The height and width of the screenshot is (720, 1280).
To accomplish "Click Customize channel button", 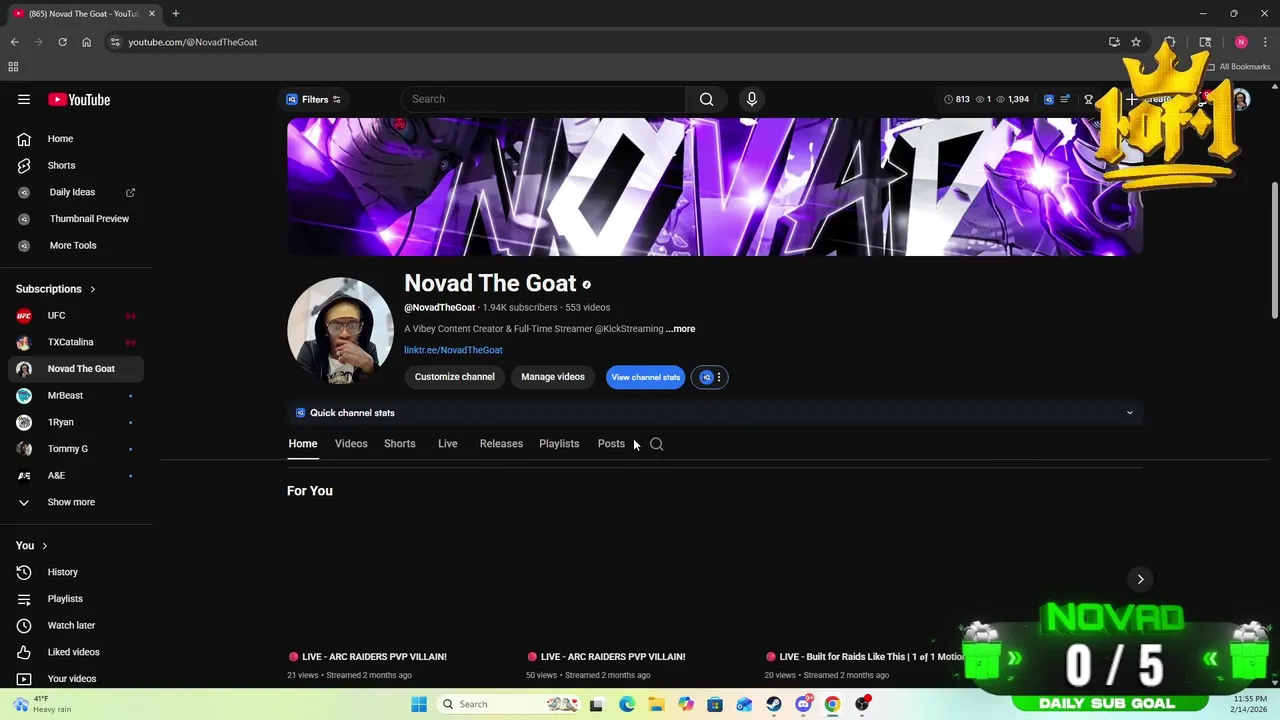I will (454, 377).
